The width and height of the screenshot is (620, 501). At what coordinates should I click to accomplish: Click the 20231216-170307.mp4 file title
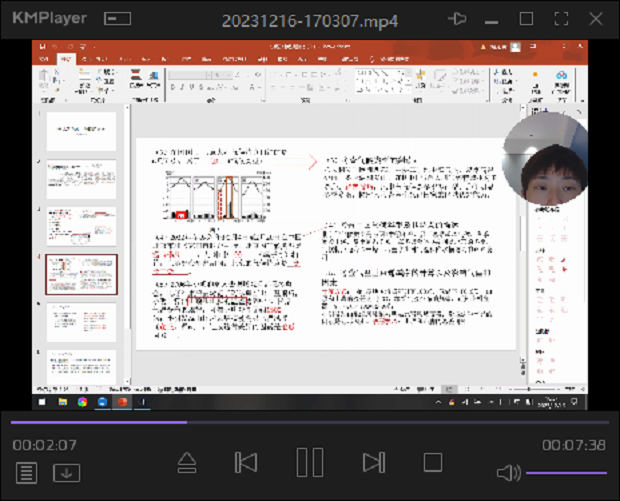coord(310,21)
